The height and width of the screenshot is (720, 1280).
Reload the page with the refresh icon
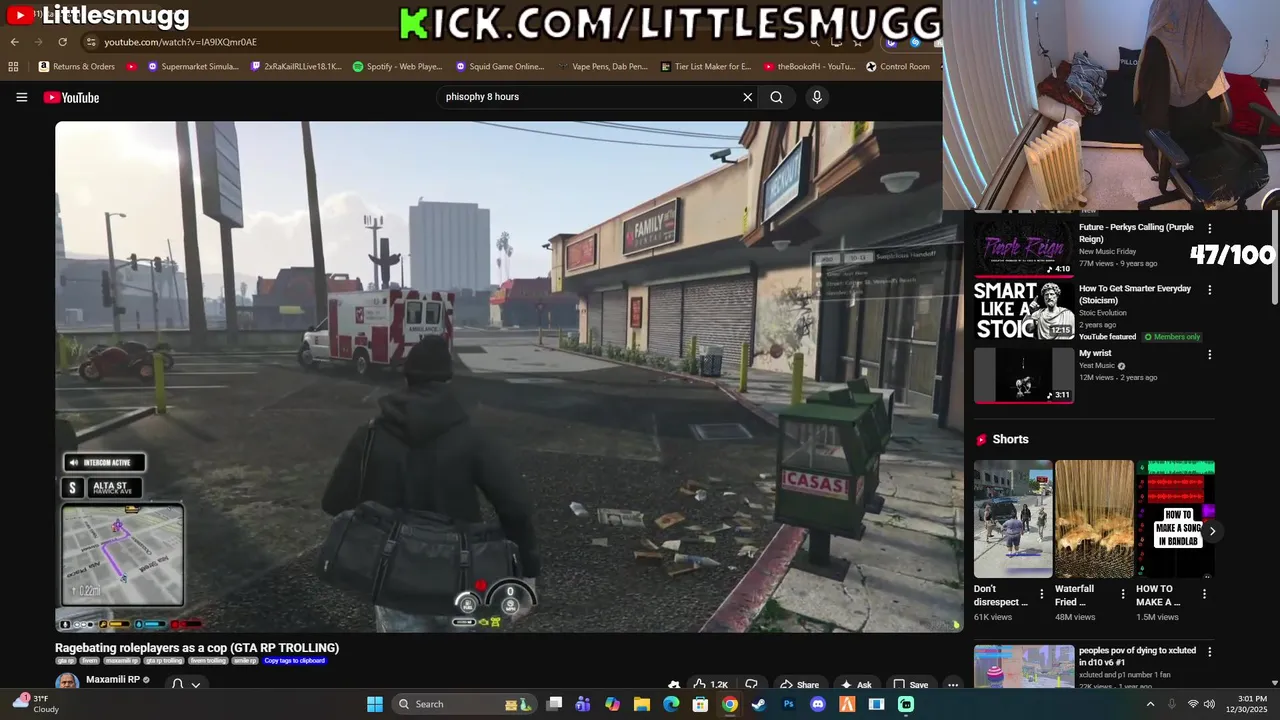pos(62,42)
